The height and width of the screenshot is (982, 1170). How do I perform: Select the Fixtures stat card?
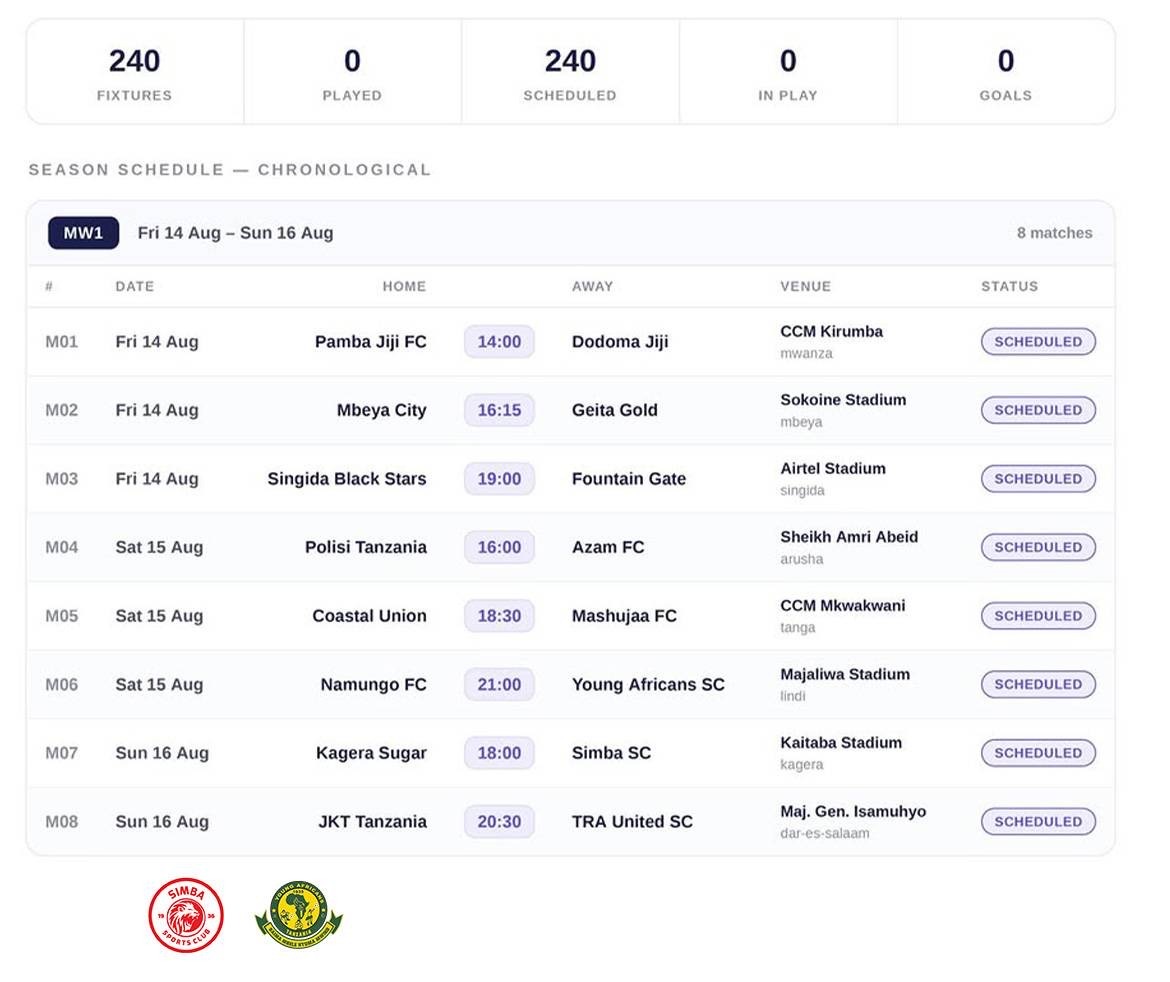tap(135, 72)
